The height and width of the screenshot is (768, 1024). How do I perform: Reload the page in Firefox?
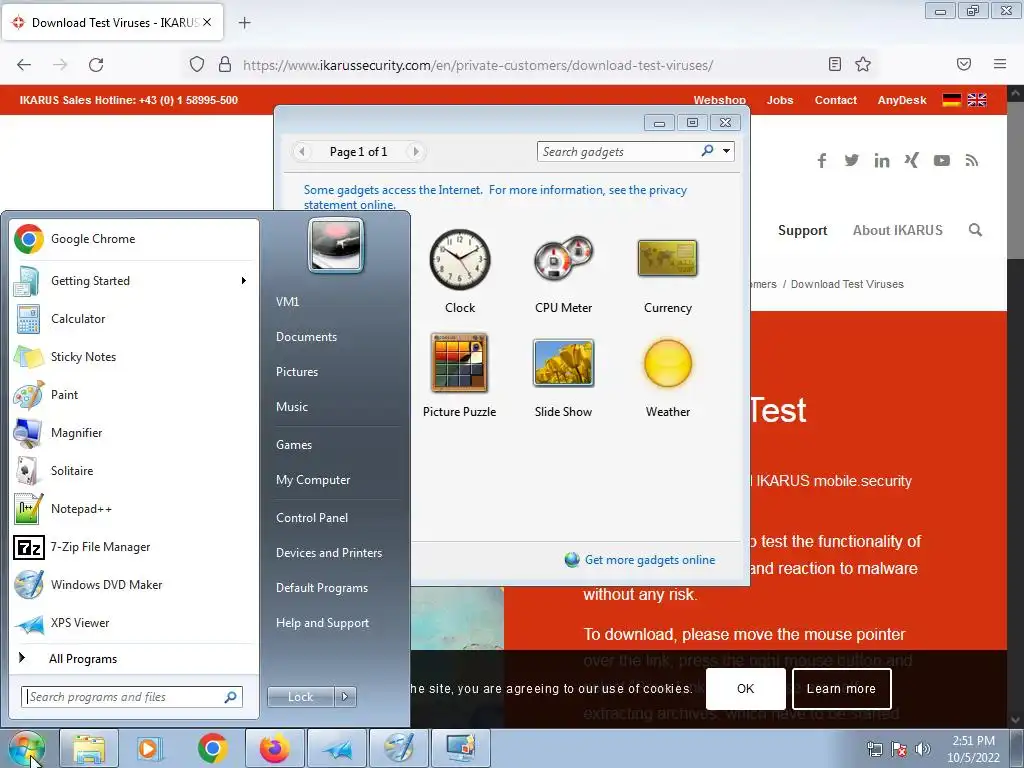click(96, 64)
